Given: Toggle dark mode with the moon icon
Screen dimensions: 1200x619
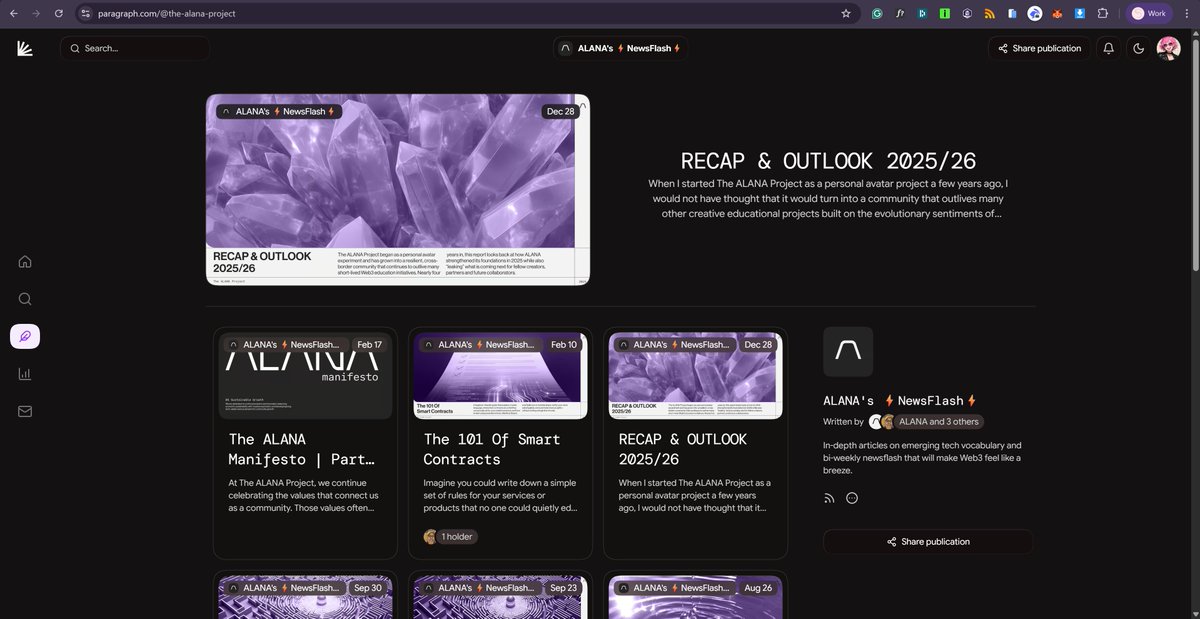Looking at the screenshot, I should tap(1138, 48).
